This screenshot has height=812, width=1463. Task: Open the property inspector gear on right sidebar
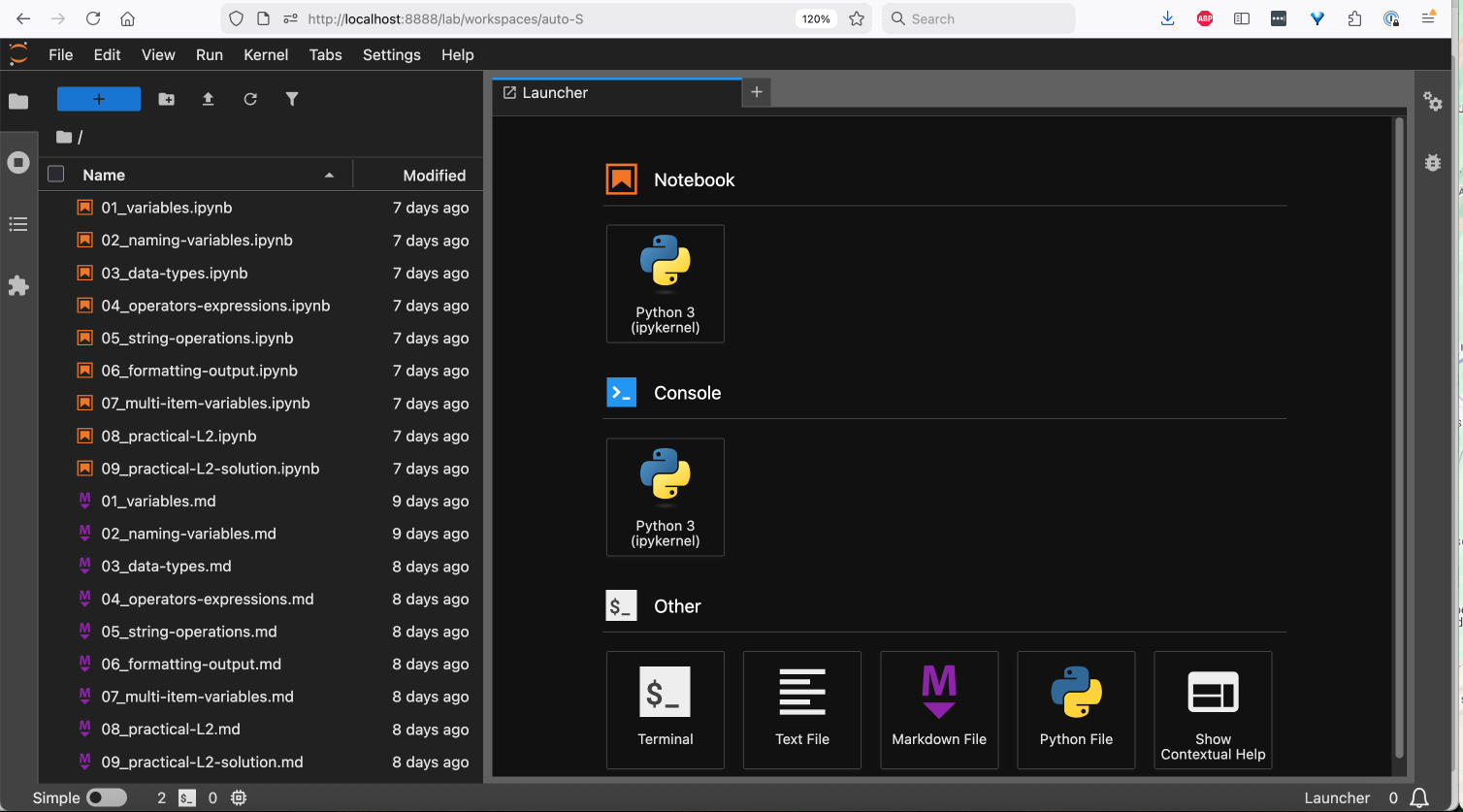pyautogui.click(x=1433, y=101)
